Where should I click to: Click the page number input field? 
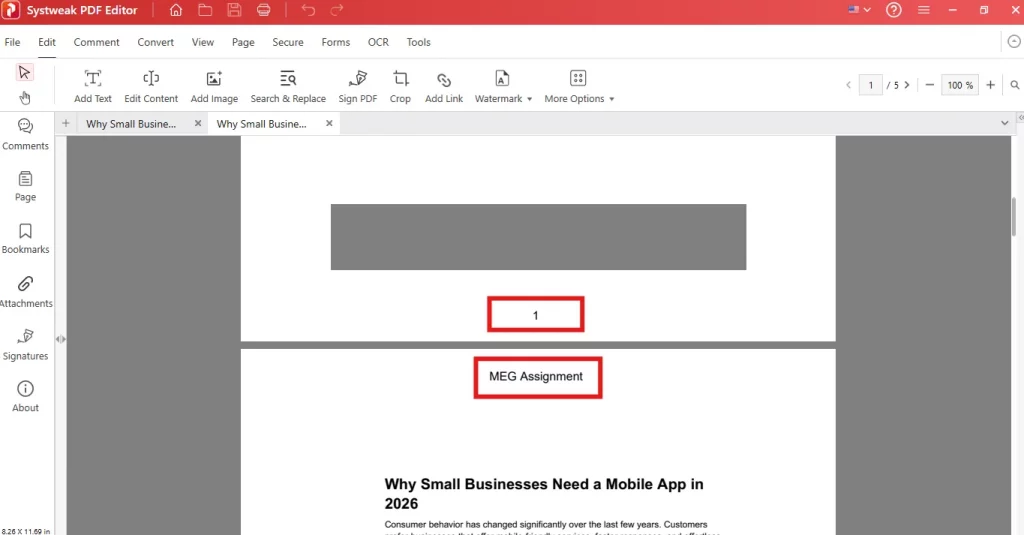871,85
